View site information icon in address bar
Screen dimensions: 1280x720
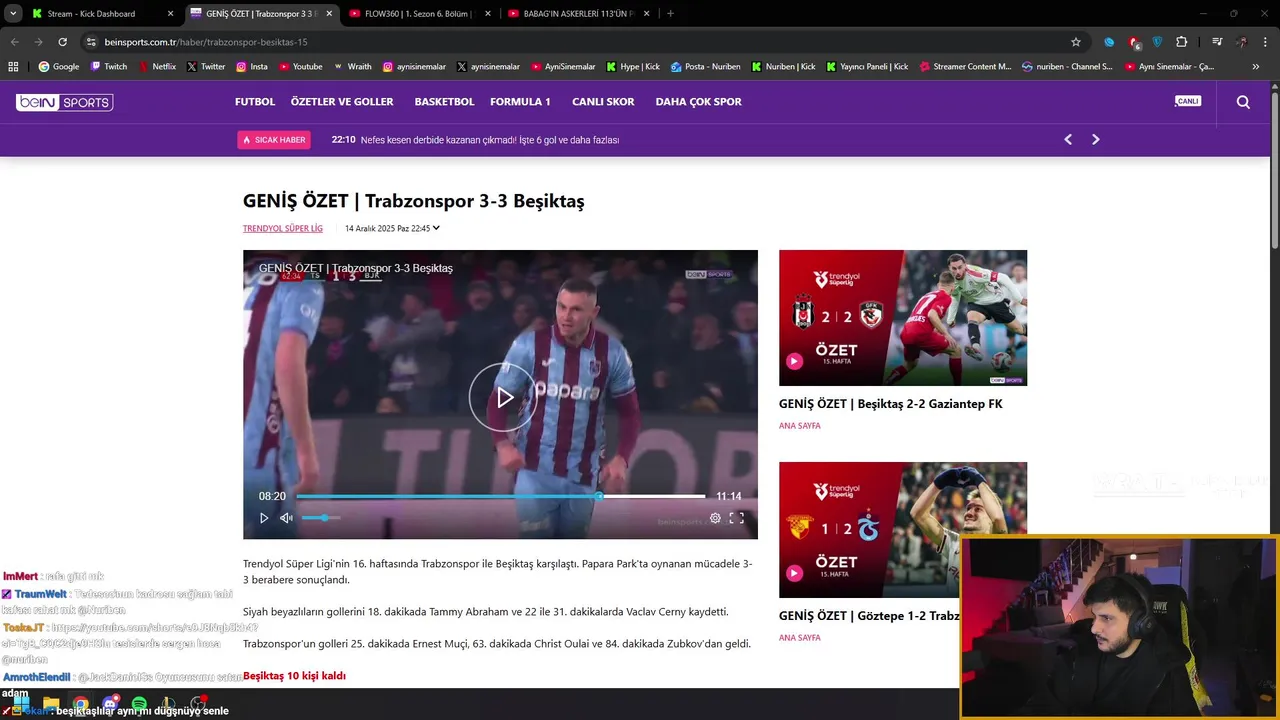pos(91,42)
